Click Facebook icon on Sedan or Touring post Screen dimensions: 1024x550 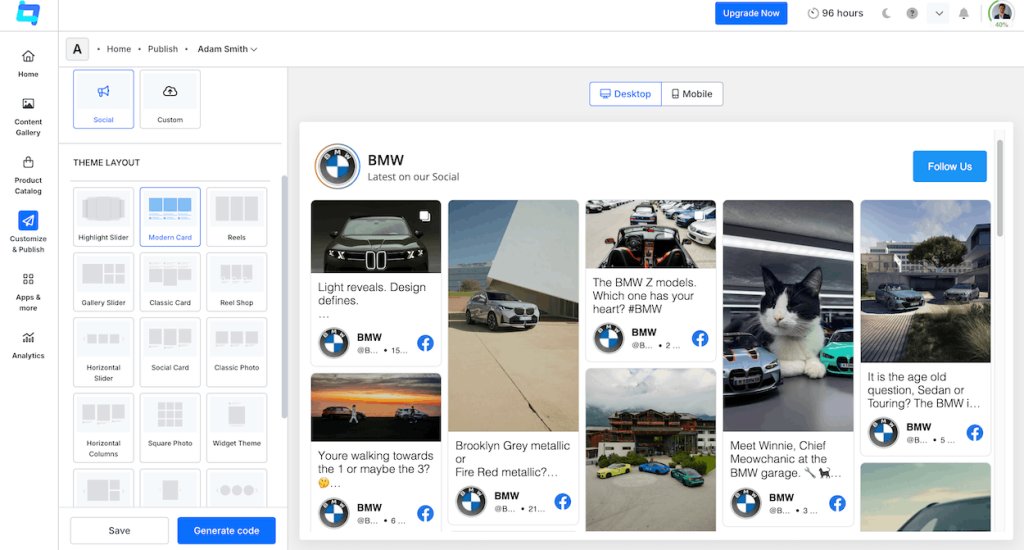click(974, 432)
